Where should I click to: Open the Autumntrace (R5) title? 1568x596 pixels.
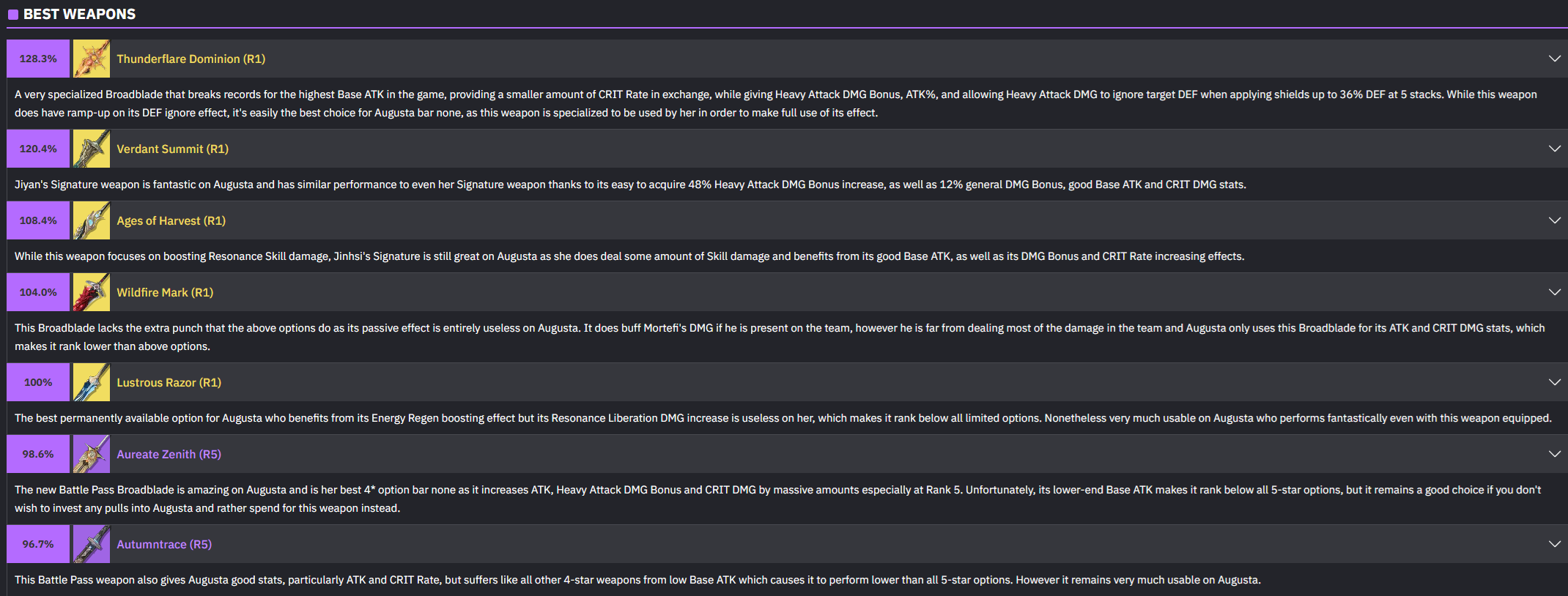tap(164, 544)
